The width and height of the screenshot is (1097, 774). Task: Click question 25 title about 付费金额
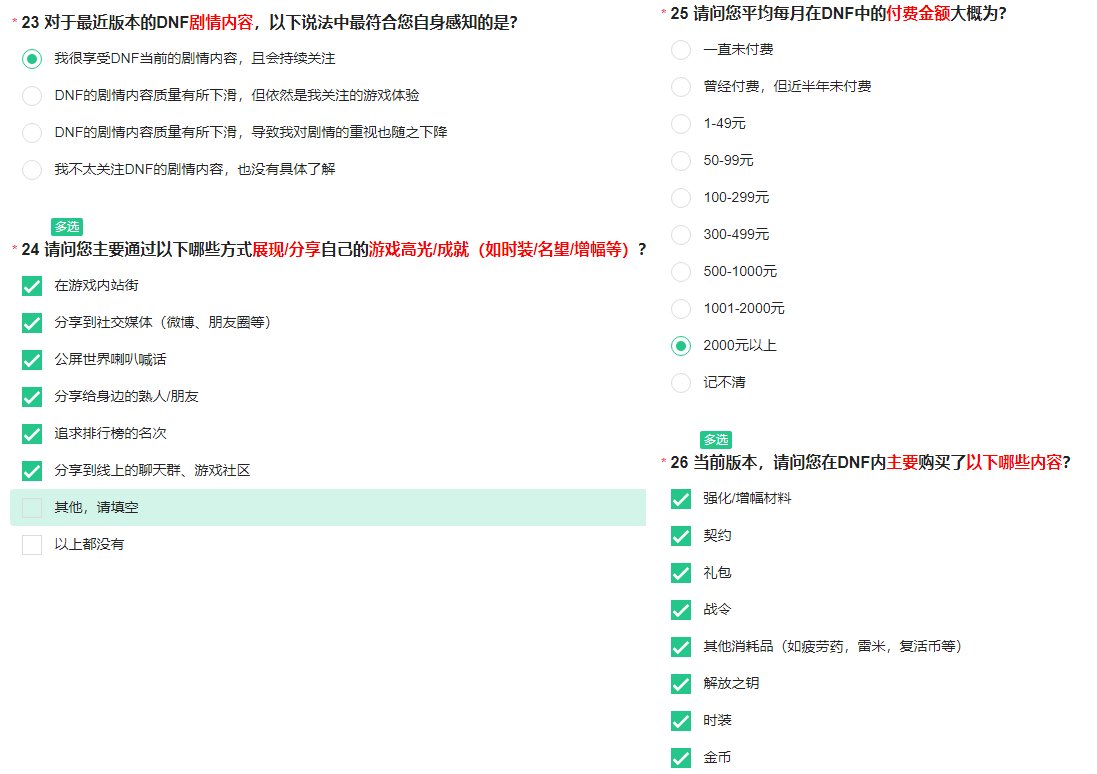tap(838, 13)
